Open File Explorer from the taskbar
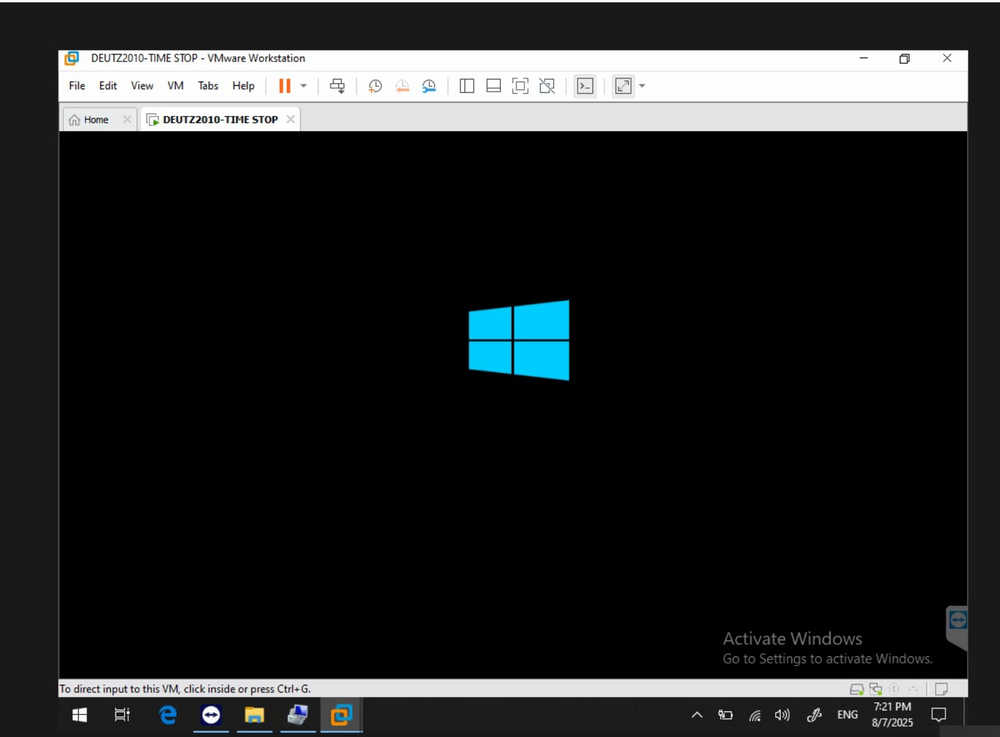This screenshot has width=1000, height=737. click(254, 715)
